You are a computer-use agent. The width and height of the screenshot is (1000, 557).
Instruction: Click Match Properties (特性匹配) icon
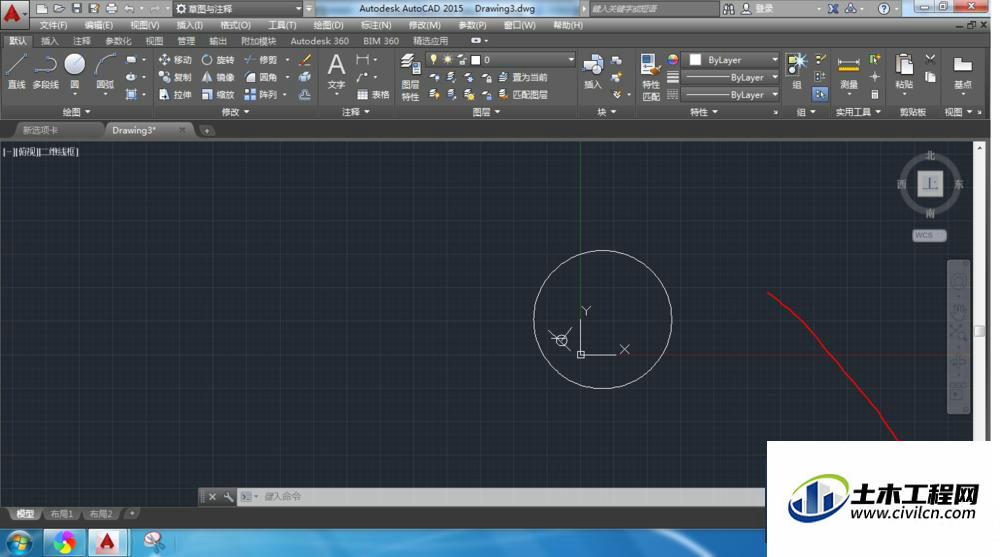coord(651,77)
